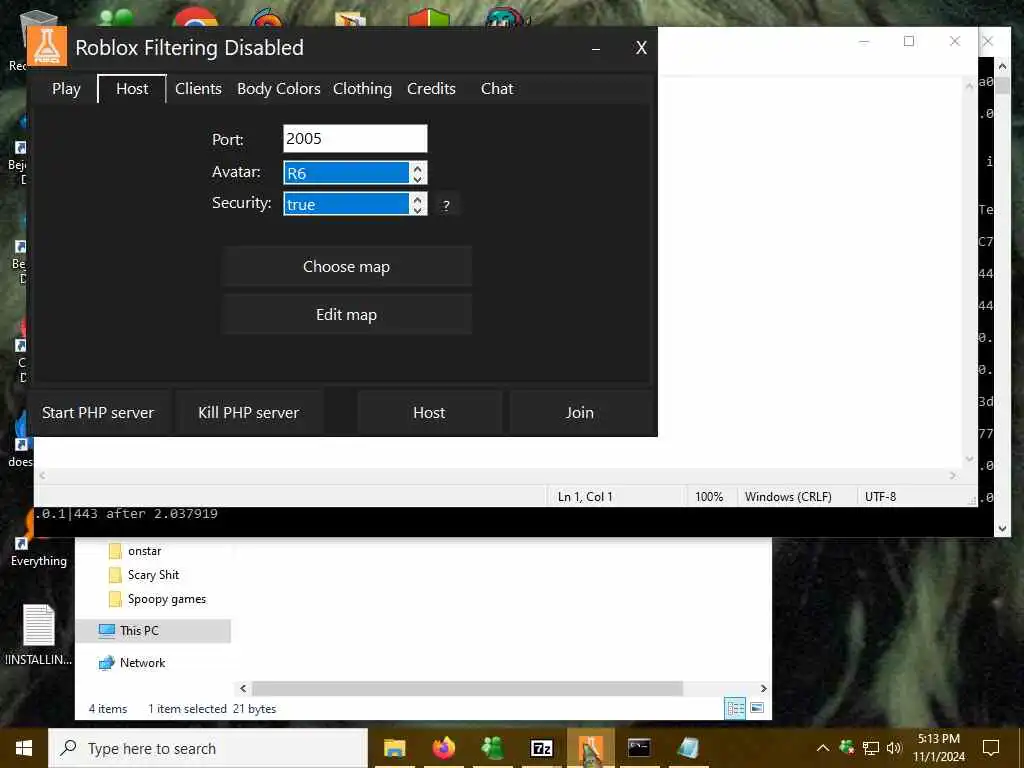Click the Security spinner up arrow
1024x768 pixels.
[x=418, y=199]
